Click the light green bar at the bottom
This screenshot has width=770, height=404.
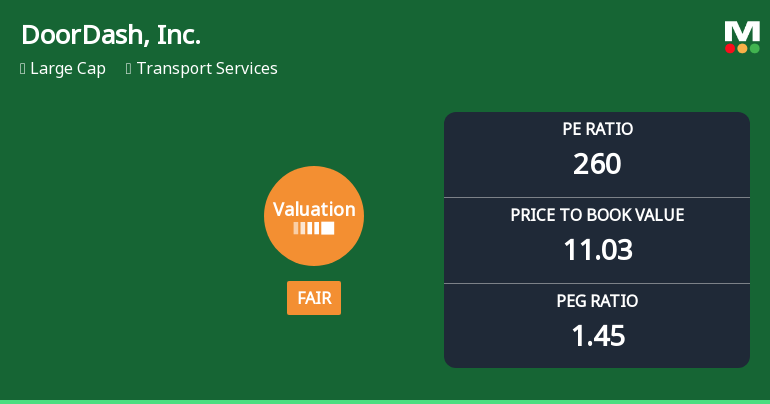click(x=385, y=401)
